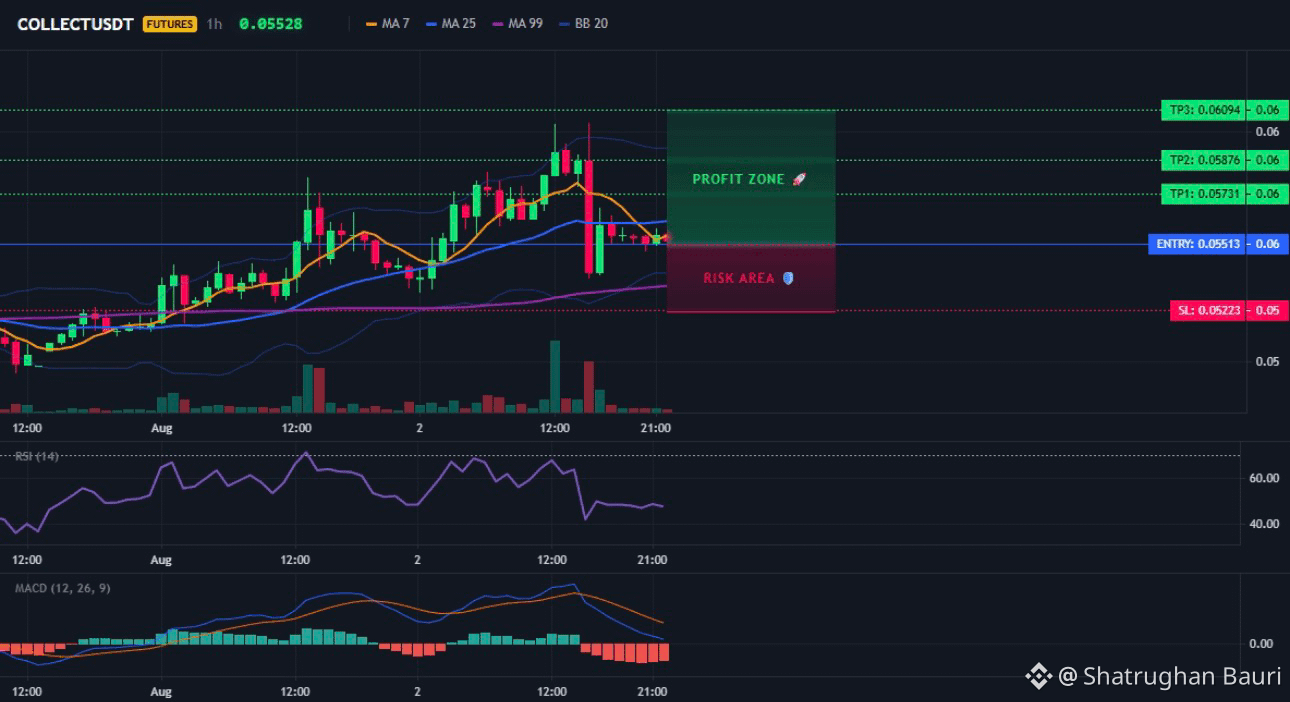1290x702 pixels.
Task: Click the RSI (14) indicator label
Action: point(37,457)
